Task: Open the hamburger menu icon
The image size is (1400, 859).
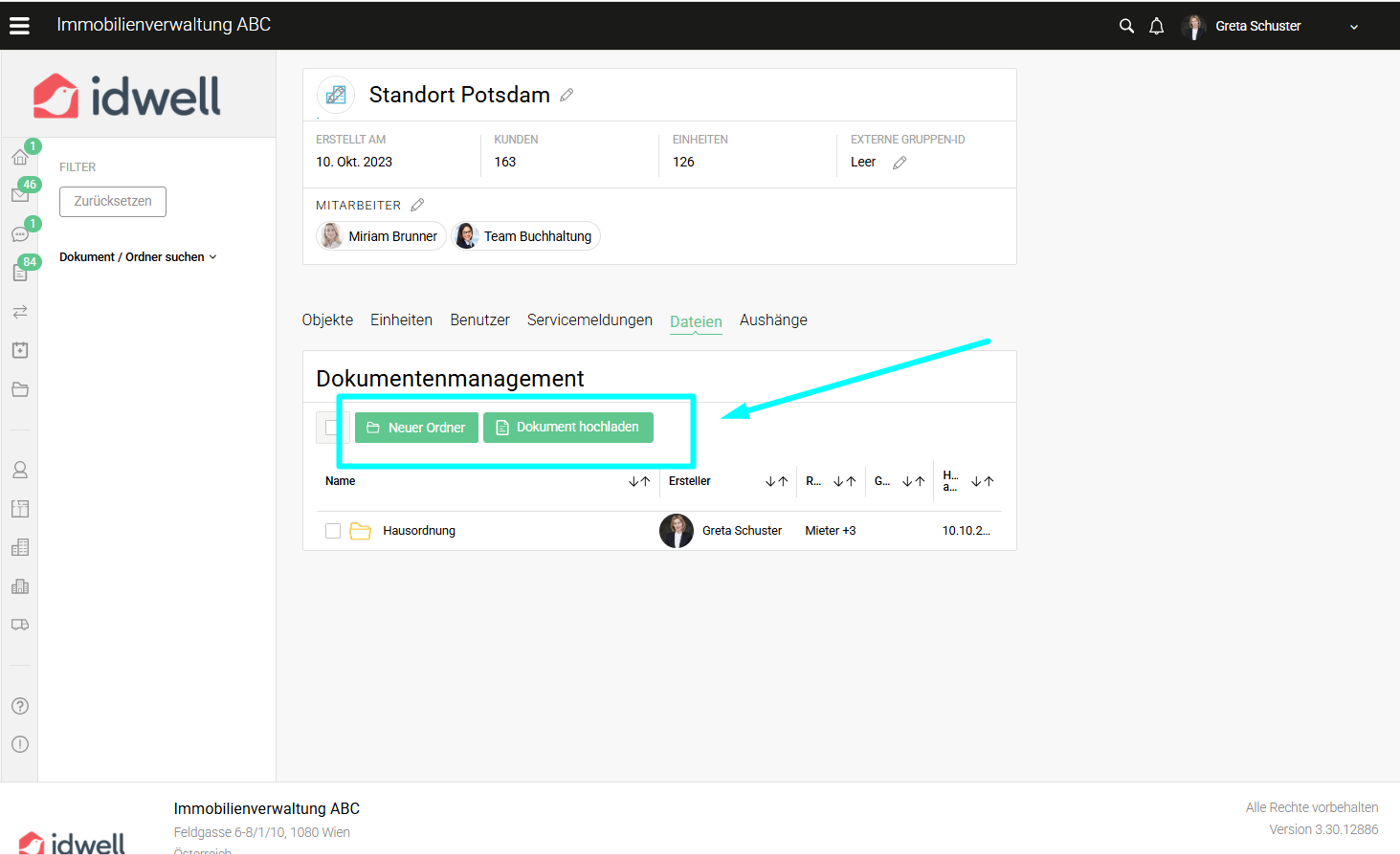Action: coord(19,26)
